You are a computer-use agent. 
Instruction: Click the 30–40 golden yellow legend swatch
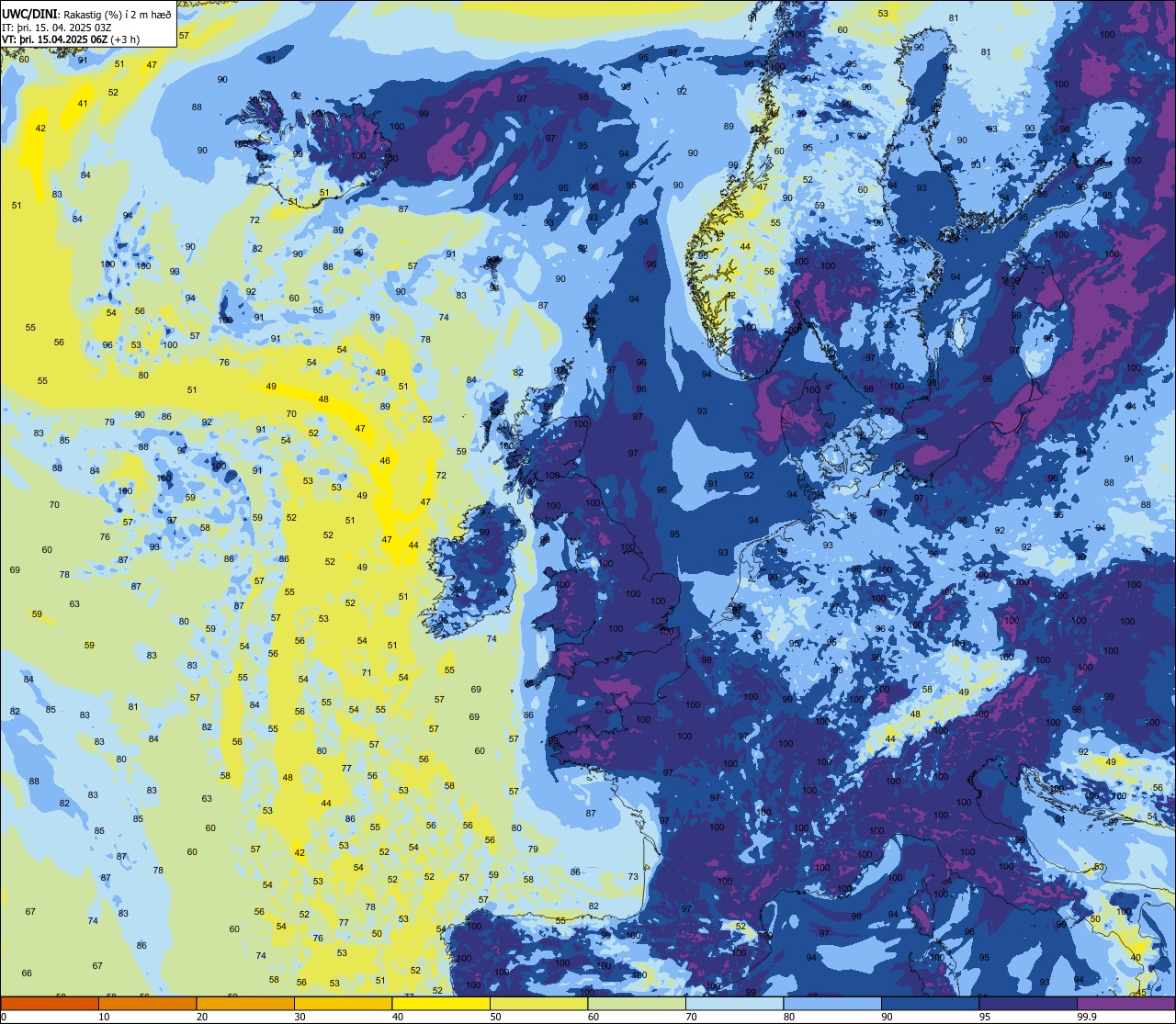click(343, 1004)
